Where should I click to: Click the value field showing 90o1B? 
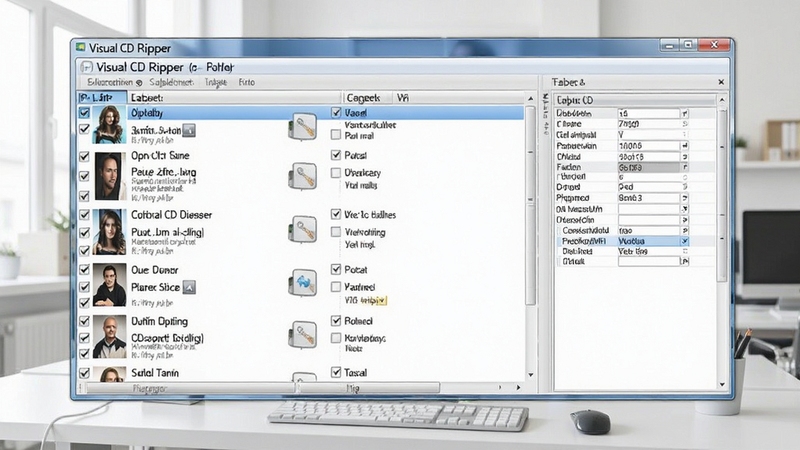tap(649, 157)
